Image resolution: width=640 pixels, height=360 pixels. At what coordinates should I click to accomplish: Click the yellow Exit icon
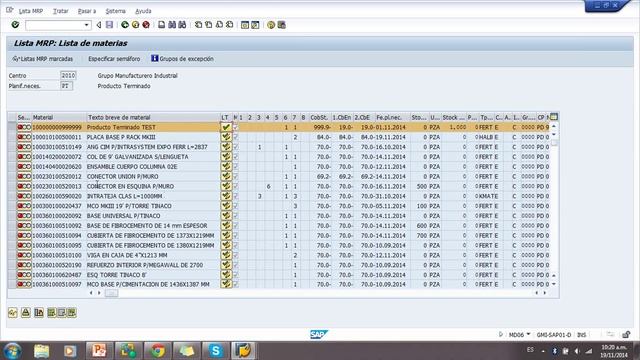[136, 25]
